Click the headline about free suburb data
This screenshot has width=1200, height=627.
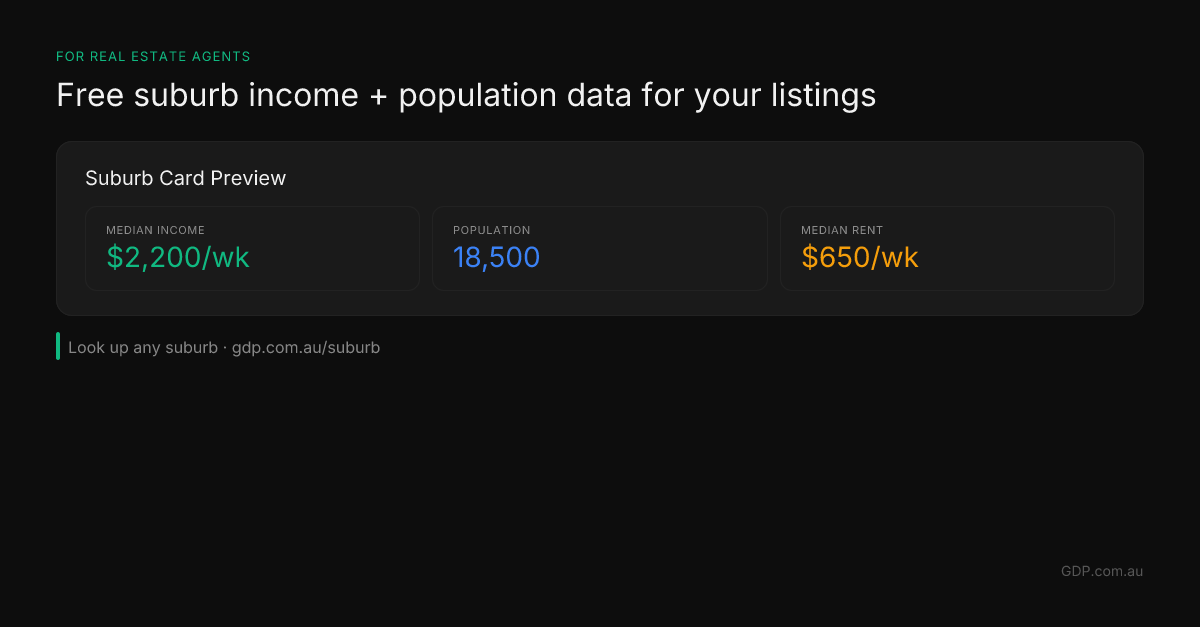[x=465, y=95]
